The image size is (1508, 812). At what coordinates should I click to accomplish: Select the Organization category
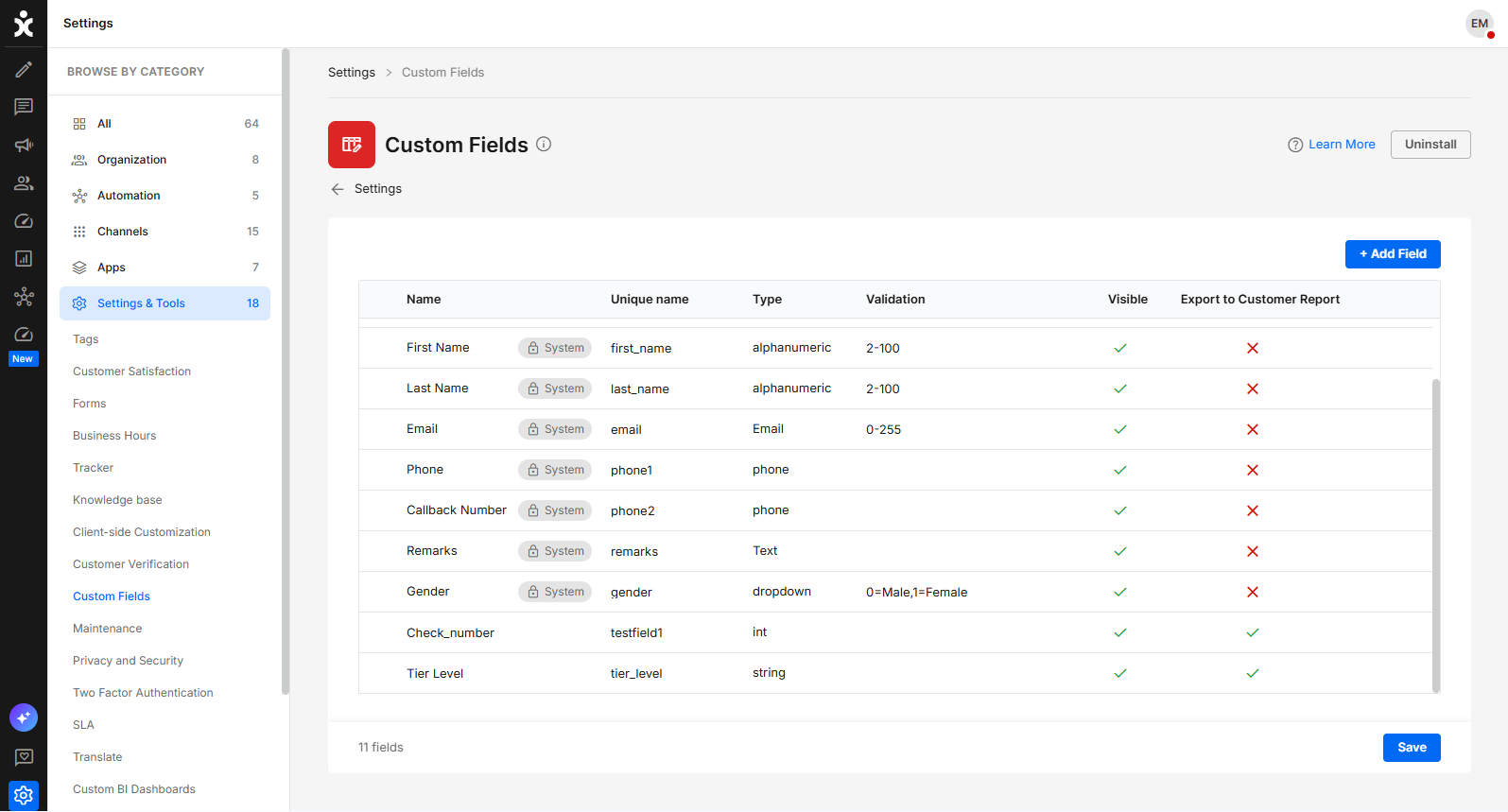point(165,160)
